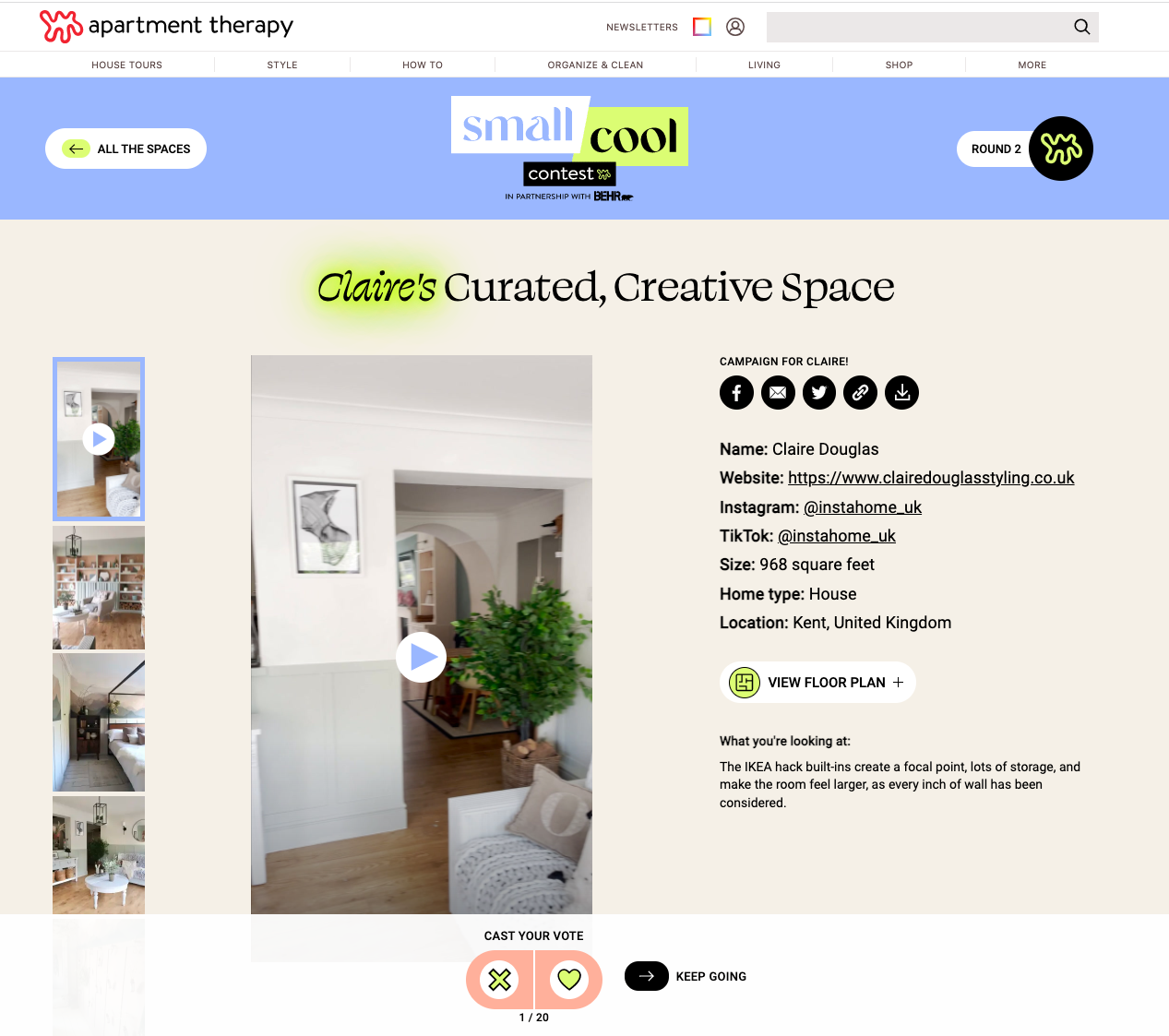Vote yes with the heart button

coord(569,979)
